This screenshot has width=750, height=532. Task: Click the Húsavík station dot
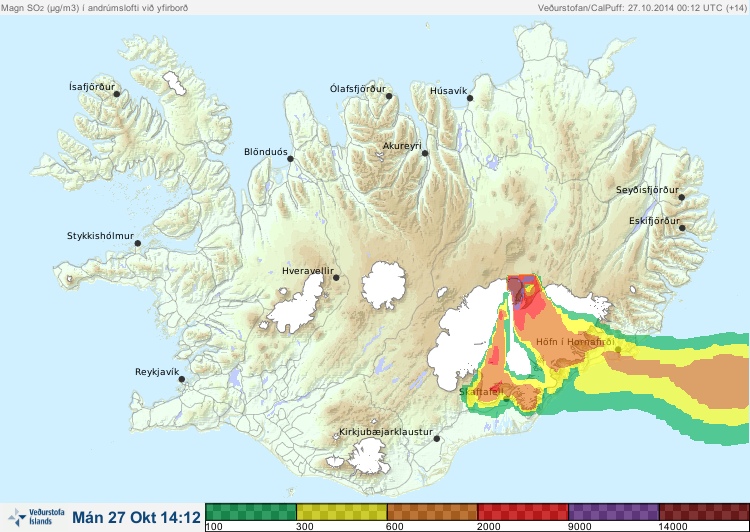470,98
